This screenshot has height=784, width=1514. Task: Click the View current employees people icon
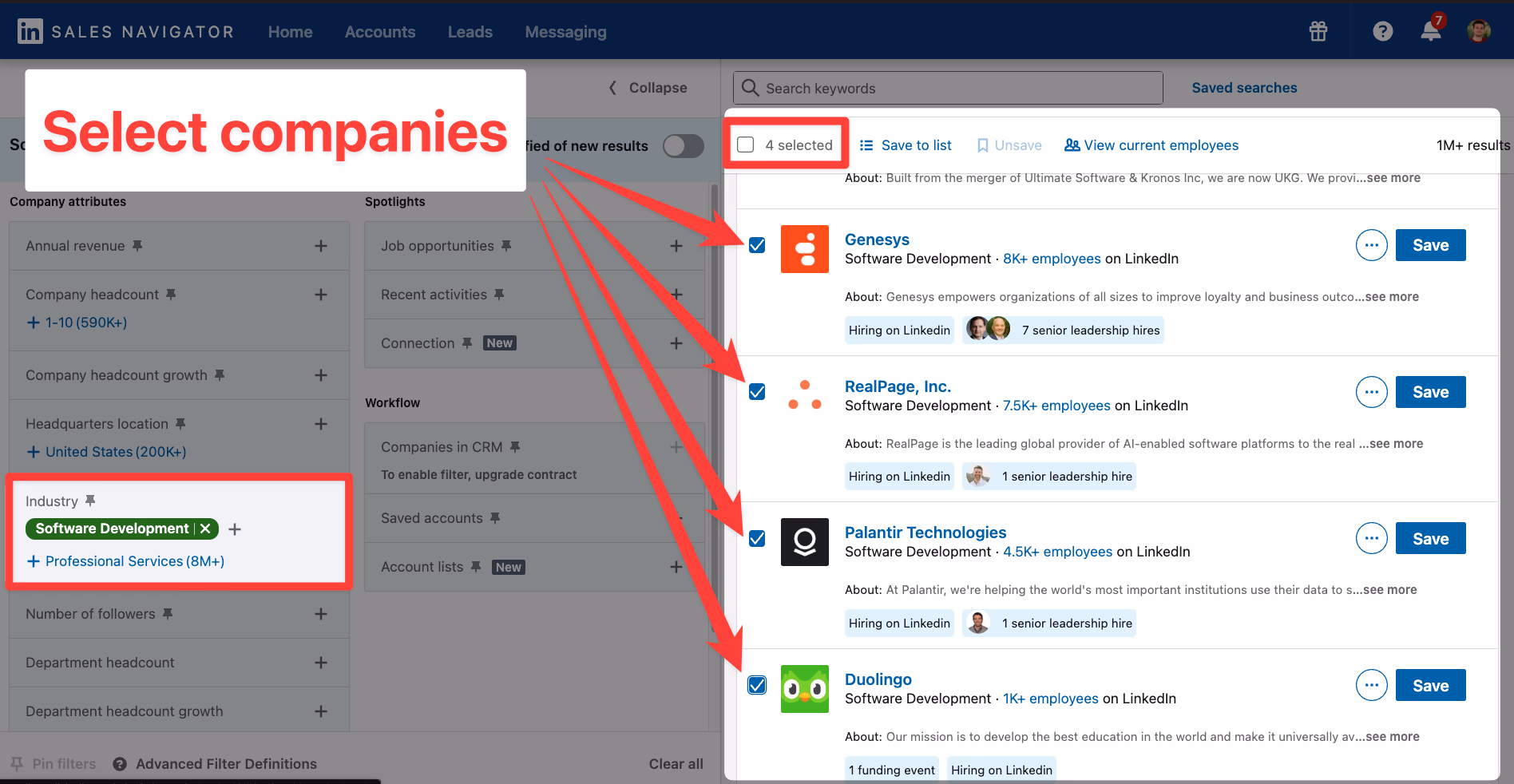click(1072, 145)
